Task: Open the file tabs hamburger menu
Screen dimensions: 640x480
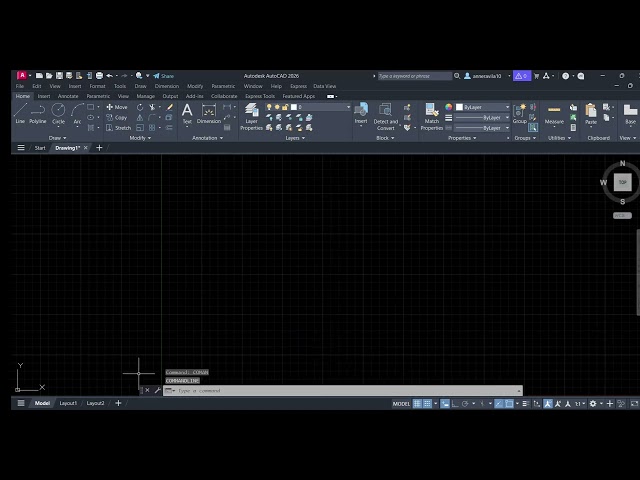Action: (x=21, y=148)
